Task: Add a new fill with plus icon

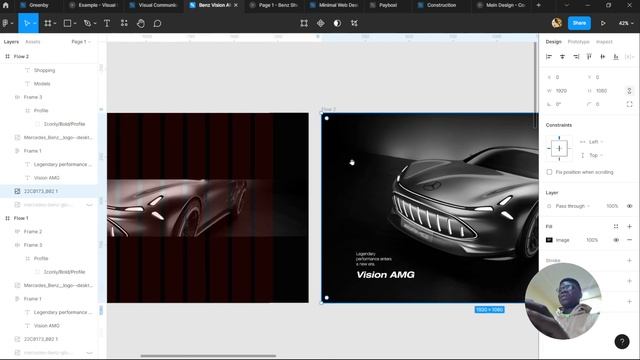Action: click(x=629, y=227)
